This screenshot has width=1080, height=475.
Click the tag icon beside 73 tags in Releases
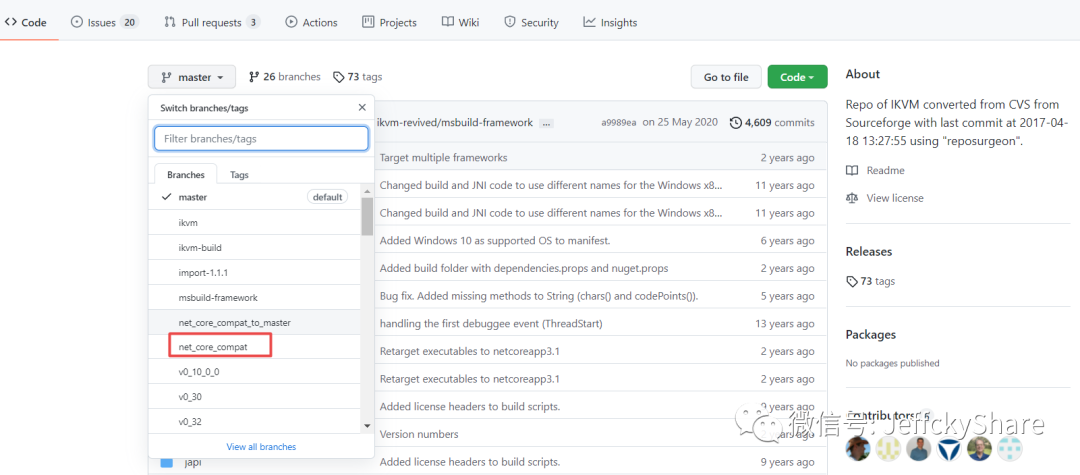(852, 282)
